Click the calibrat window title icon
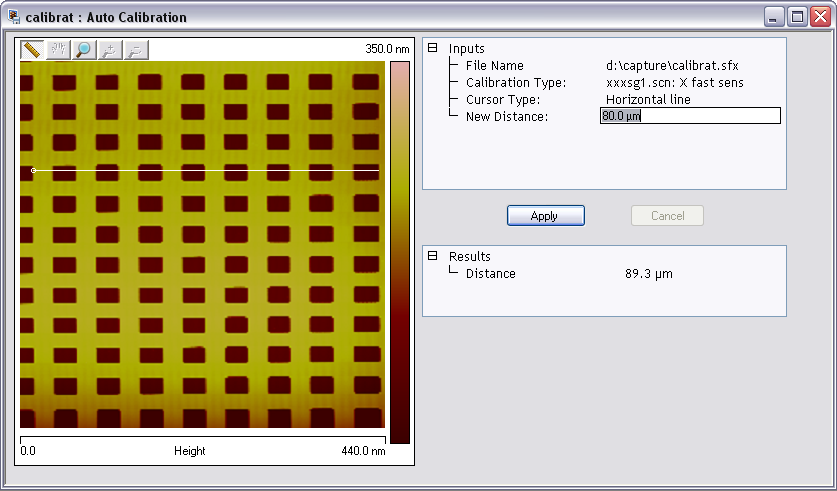The width and height of the screenshot is (837, 491). point(14,17)
